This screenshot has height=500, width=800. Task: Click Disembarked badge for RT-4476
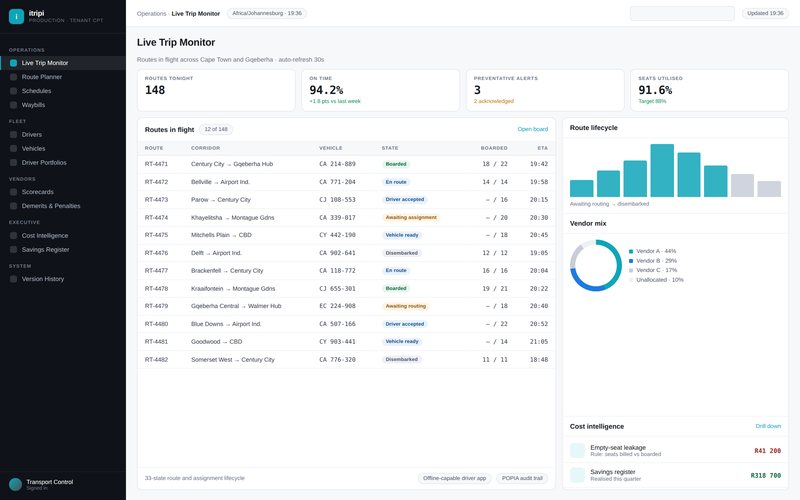(402, 253)
